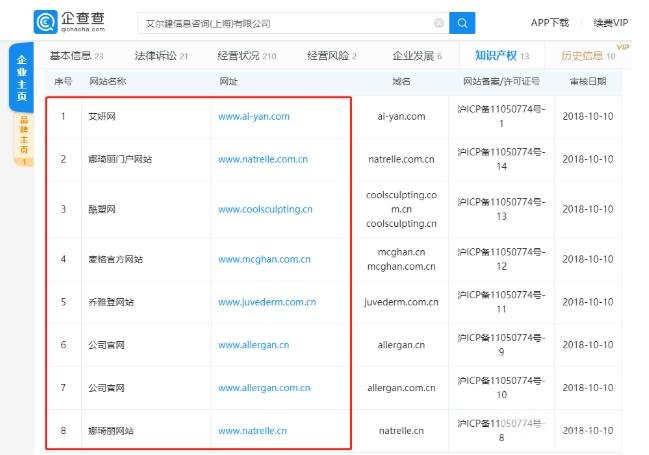Clear the search box with the X icon

pos(439,23)
